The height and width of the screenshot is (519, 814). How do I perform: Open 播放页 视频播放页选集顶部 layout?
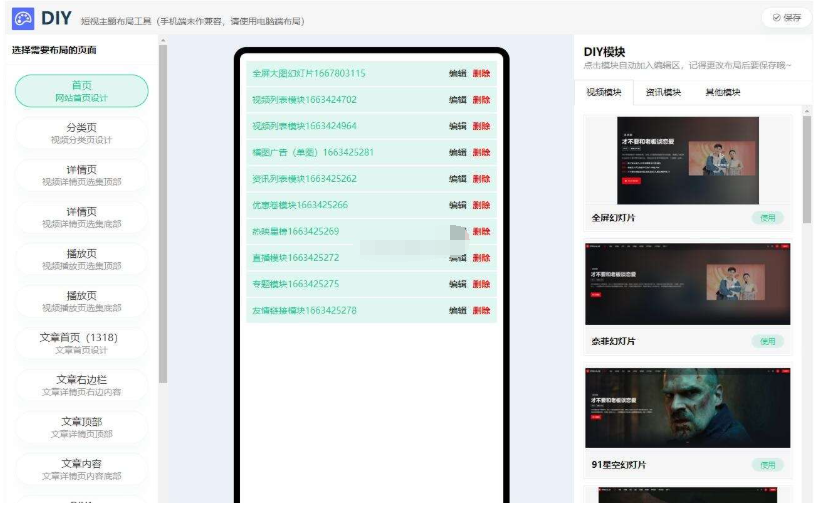coord(82,259)
